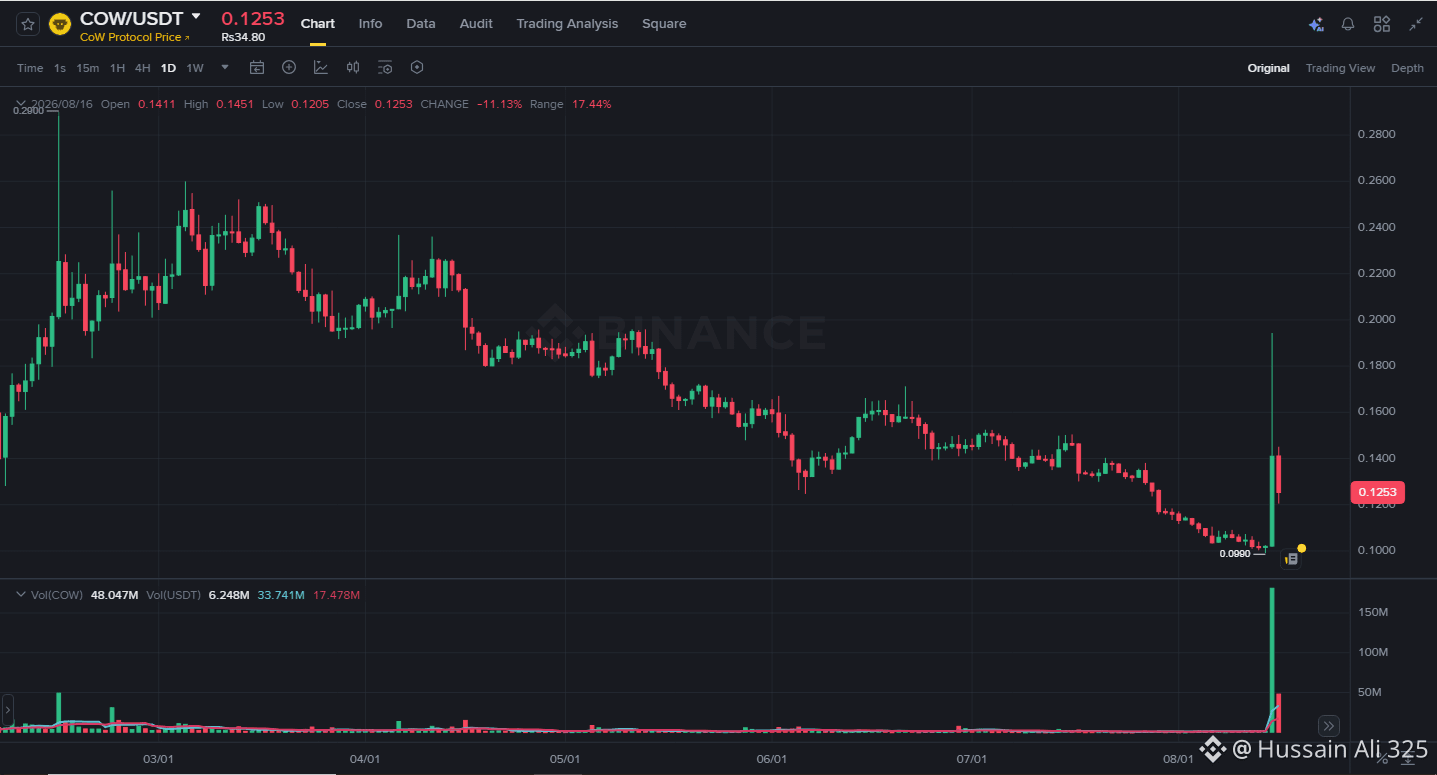Open the CoW Protocol Price link

pyautogui.click(x=134, y=37)
